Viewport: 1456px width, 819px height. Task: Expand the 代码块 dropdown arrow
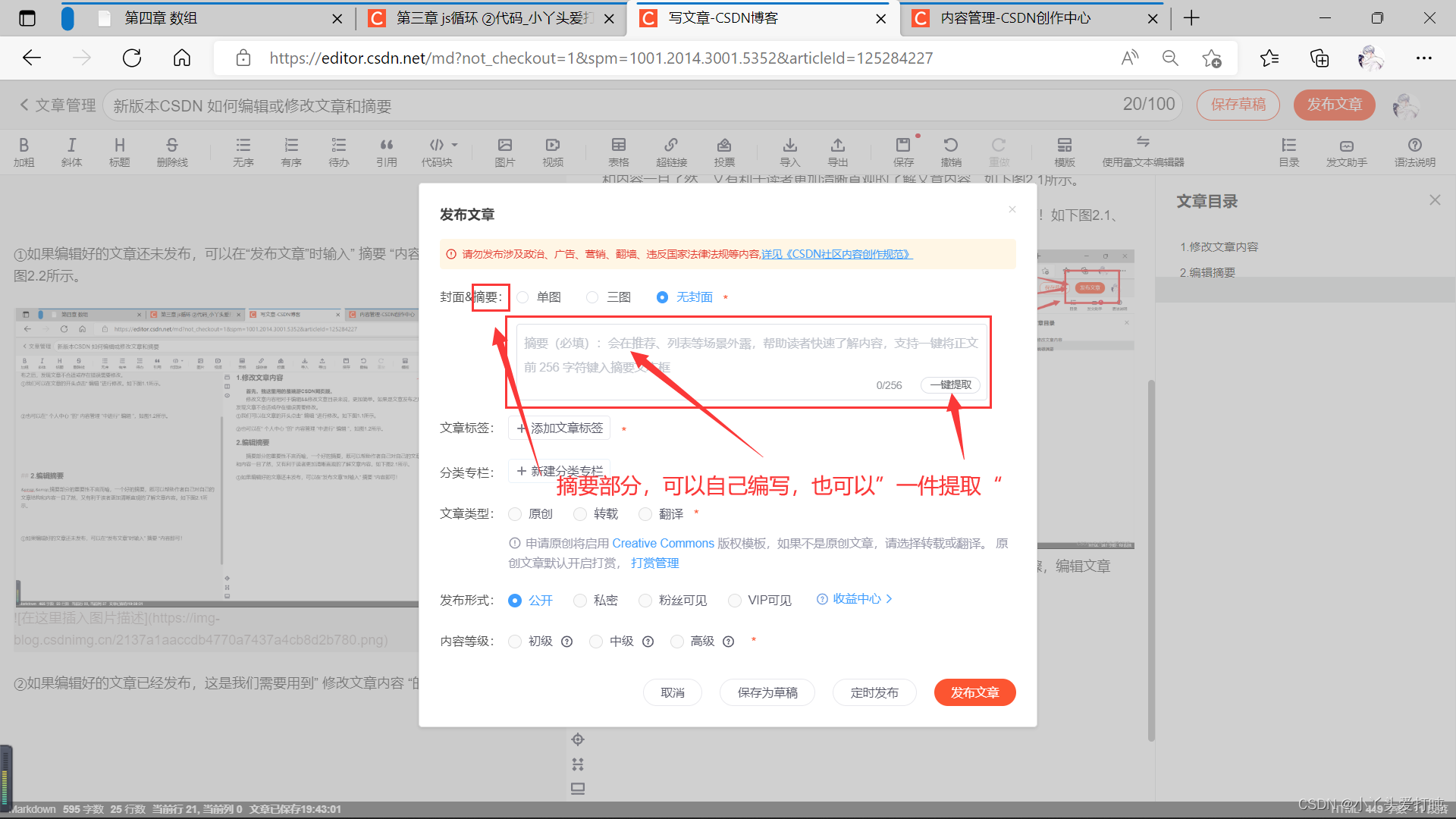[455, 144]
